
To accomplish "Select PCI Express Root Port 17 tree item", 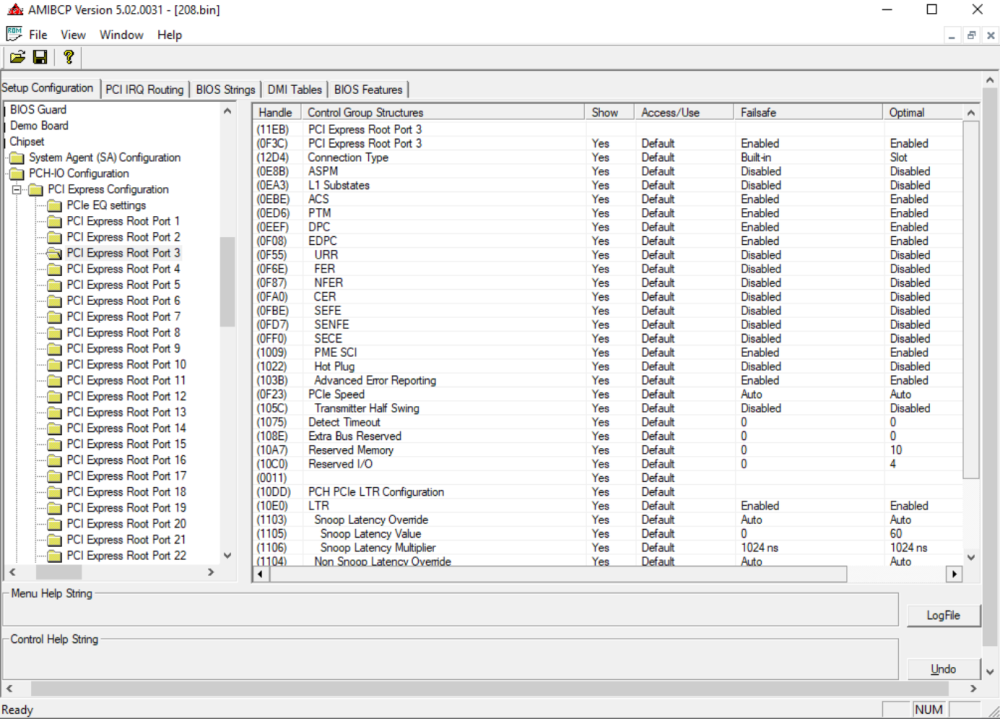I will (x=126, y=476).
